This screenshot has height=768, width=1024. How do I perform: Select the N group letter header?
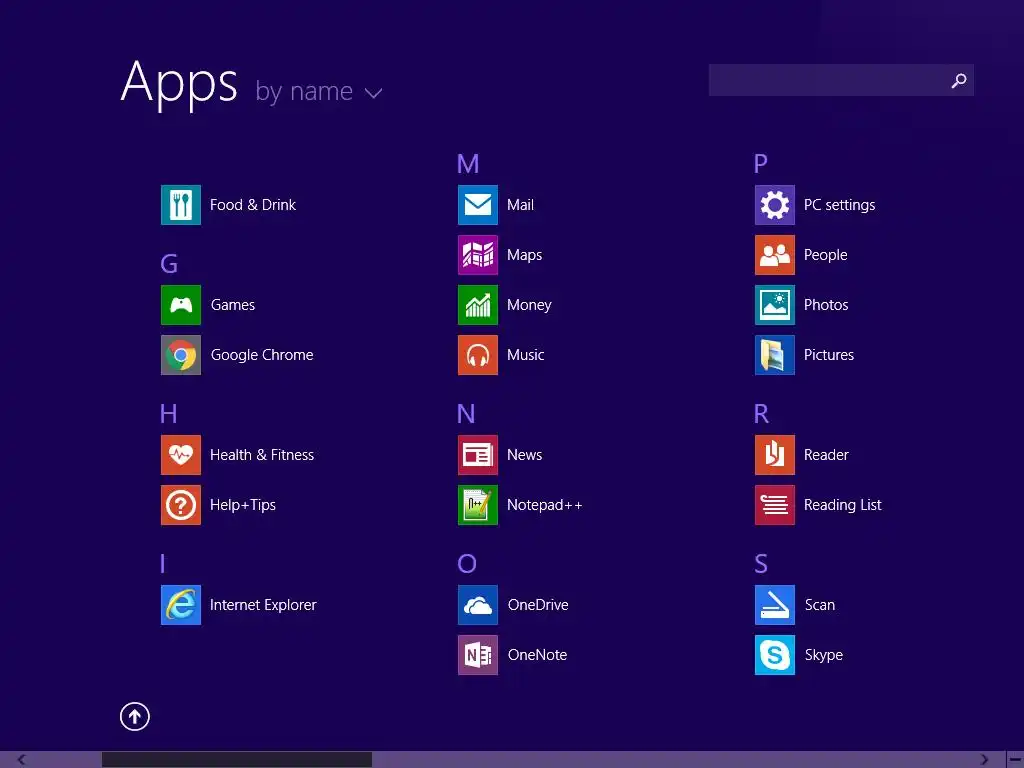pos(466,414)
